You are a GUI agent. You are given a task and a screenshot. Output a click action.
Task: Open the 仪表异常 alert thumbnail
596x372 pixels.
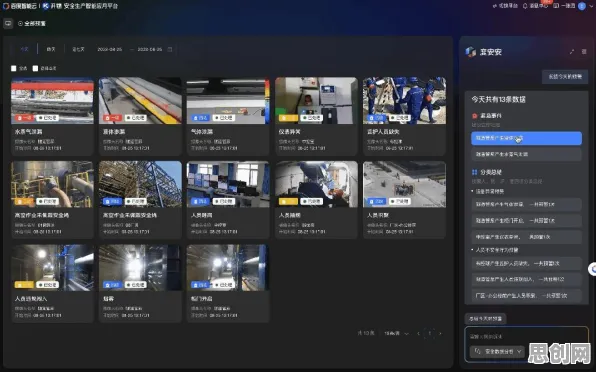point(316,101)
